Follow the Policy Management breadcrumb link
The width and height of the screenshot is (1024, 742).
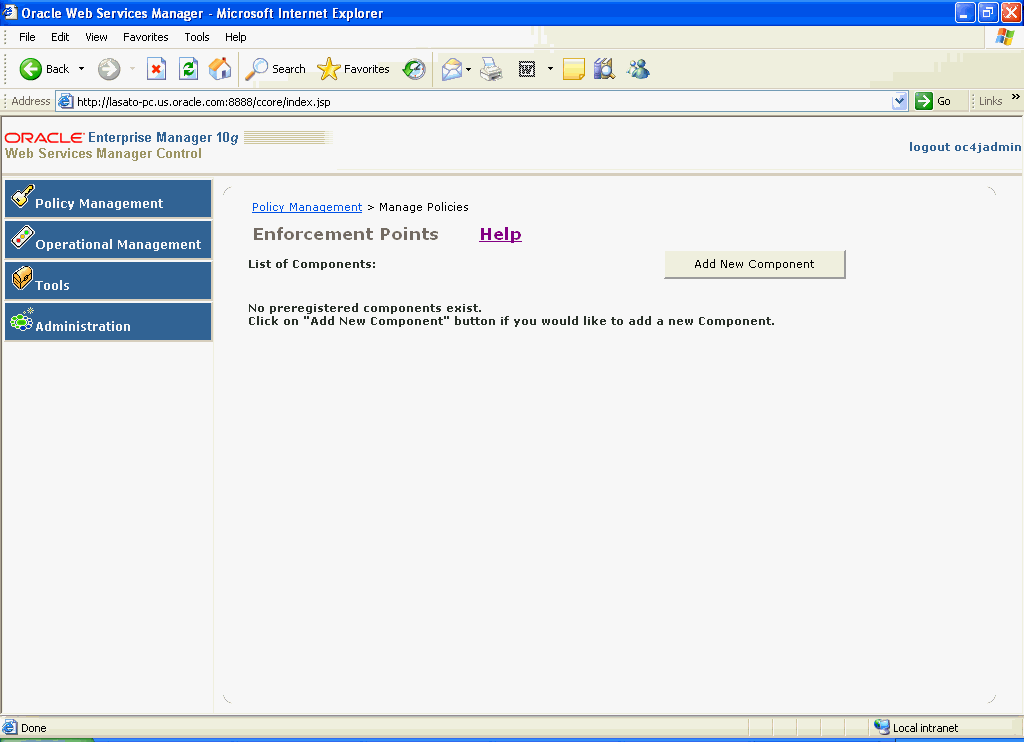[307, 207]
